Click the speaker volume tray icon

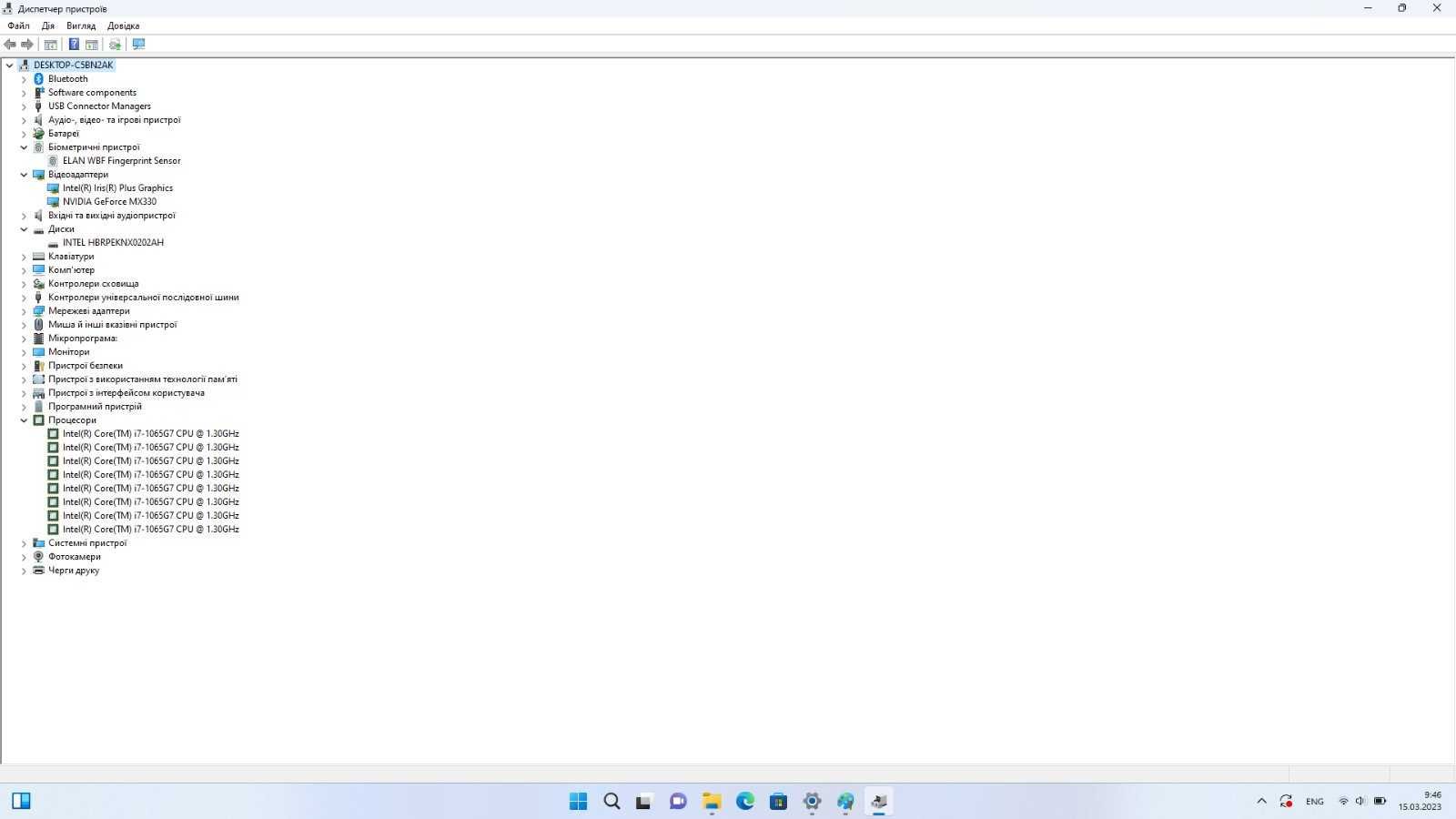pyautogui.click(x=1360, y=801)
